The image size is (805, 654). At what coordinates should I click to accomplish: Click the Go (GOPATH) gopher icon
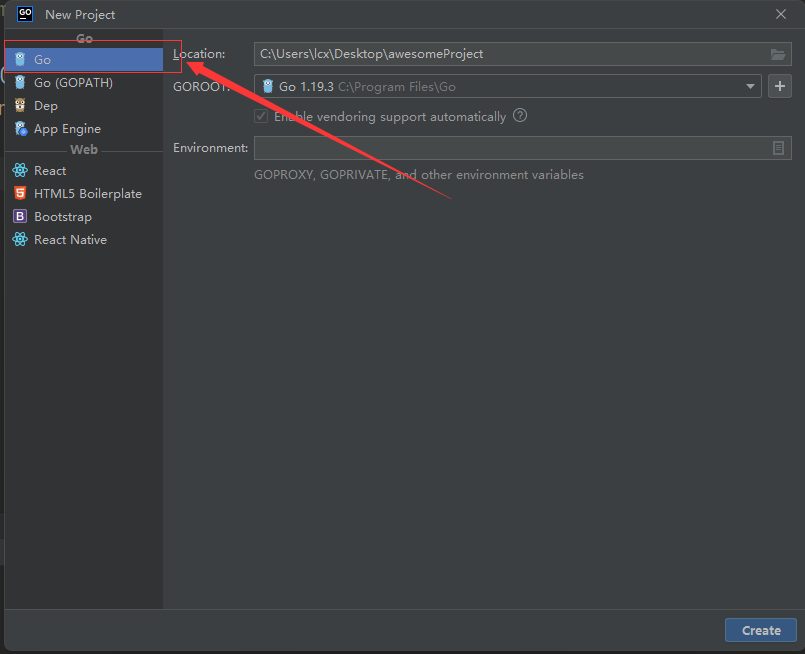(20, 83)
